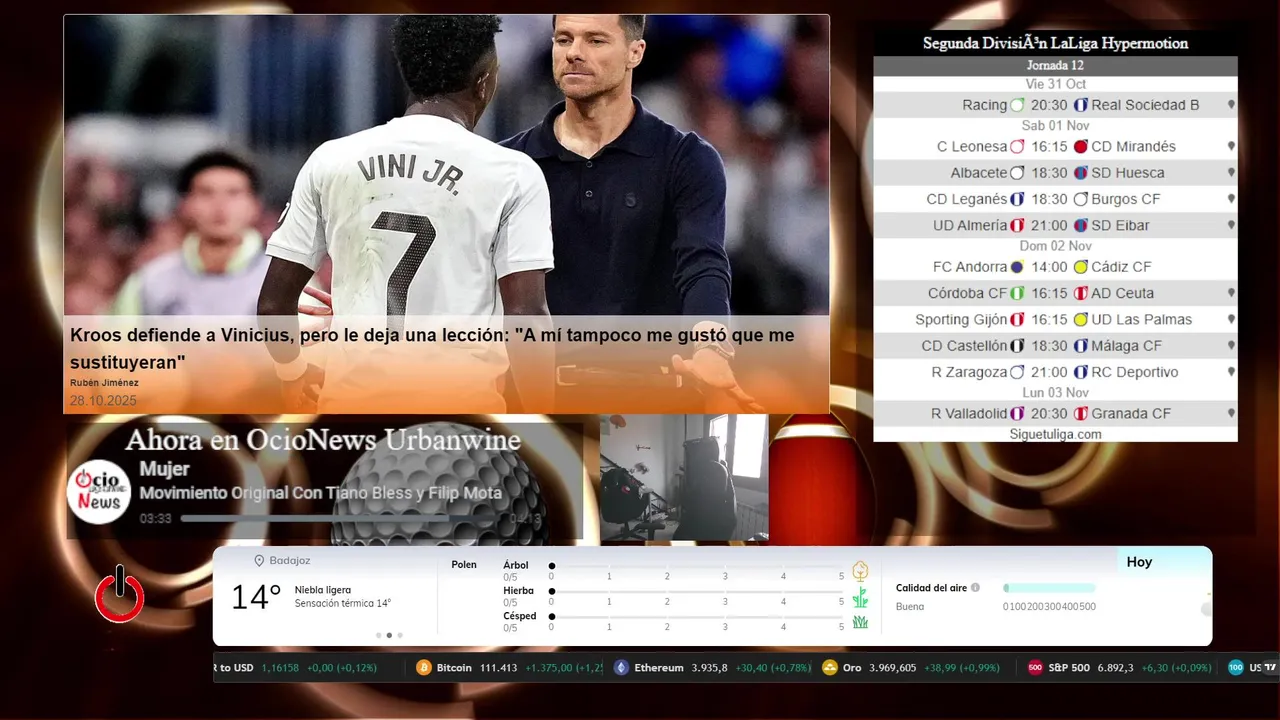The height and width of the screenshot is (720, 1280).
Task: Click the Real Sociedad B team name
Action: point(1145,105)
